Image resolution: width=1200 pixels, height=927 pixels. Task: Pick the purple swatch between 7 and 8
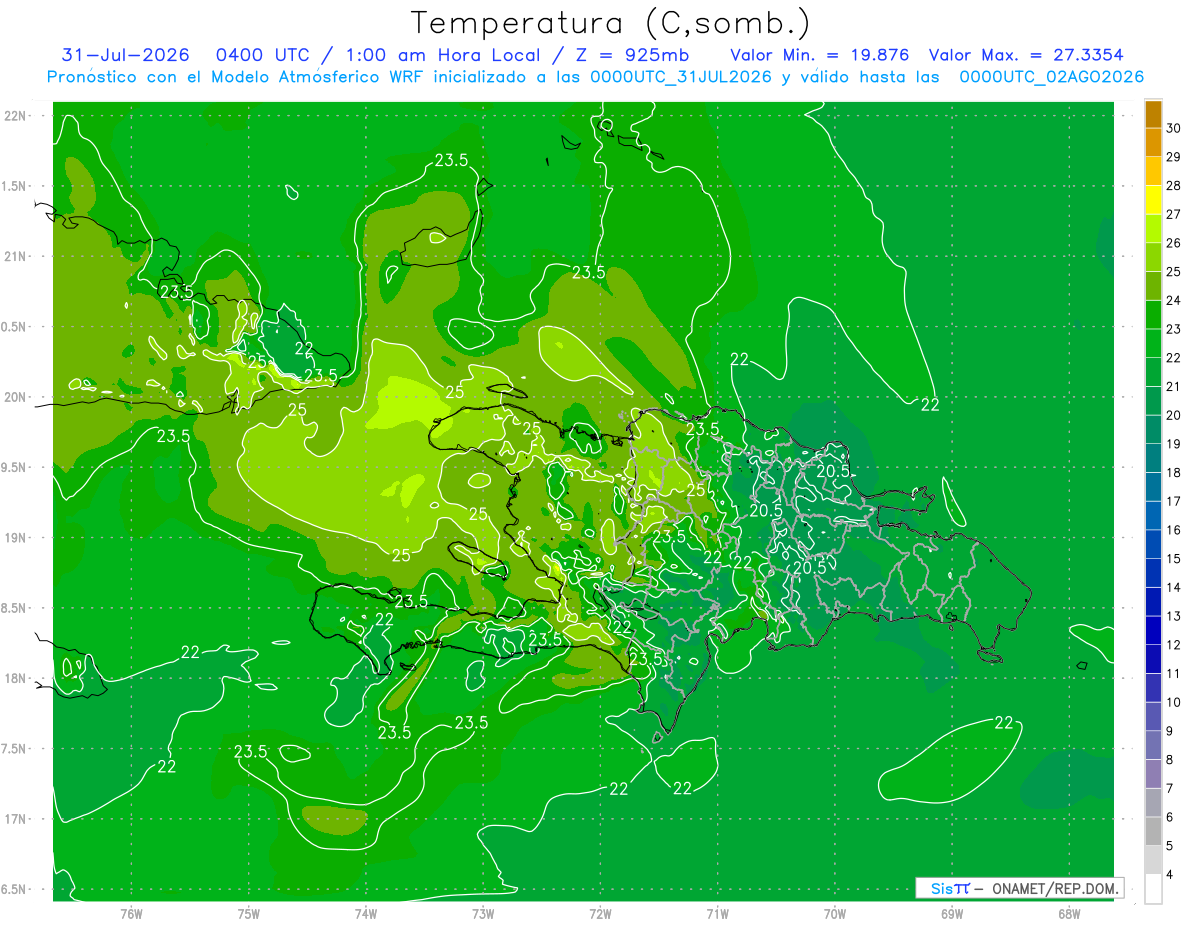coord(1153,774)
